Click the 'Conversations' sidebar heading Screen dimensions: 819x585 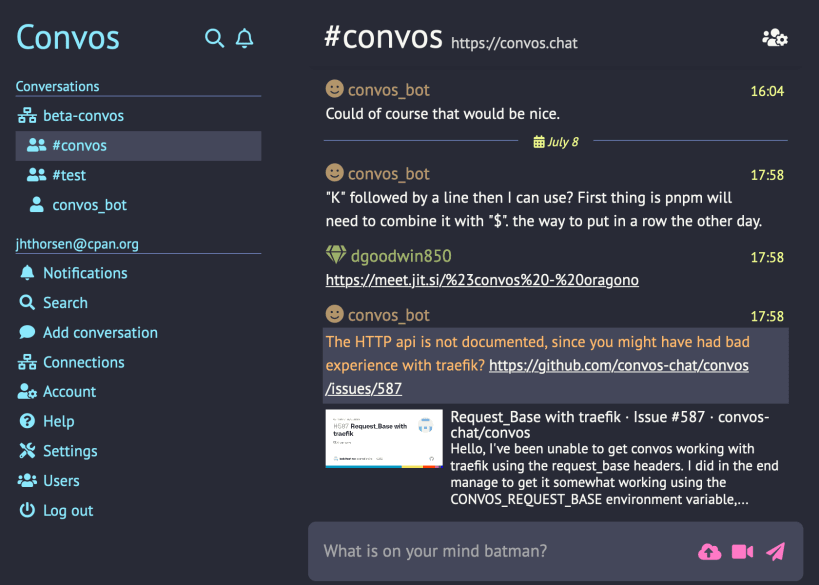pos(57,86)
